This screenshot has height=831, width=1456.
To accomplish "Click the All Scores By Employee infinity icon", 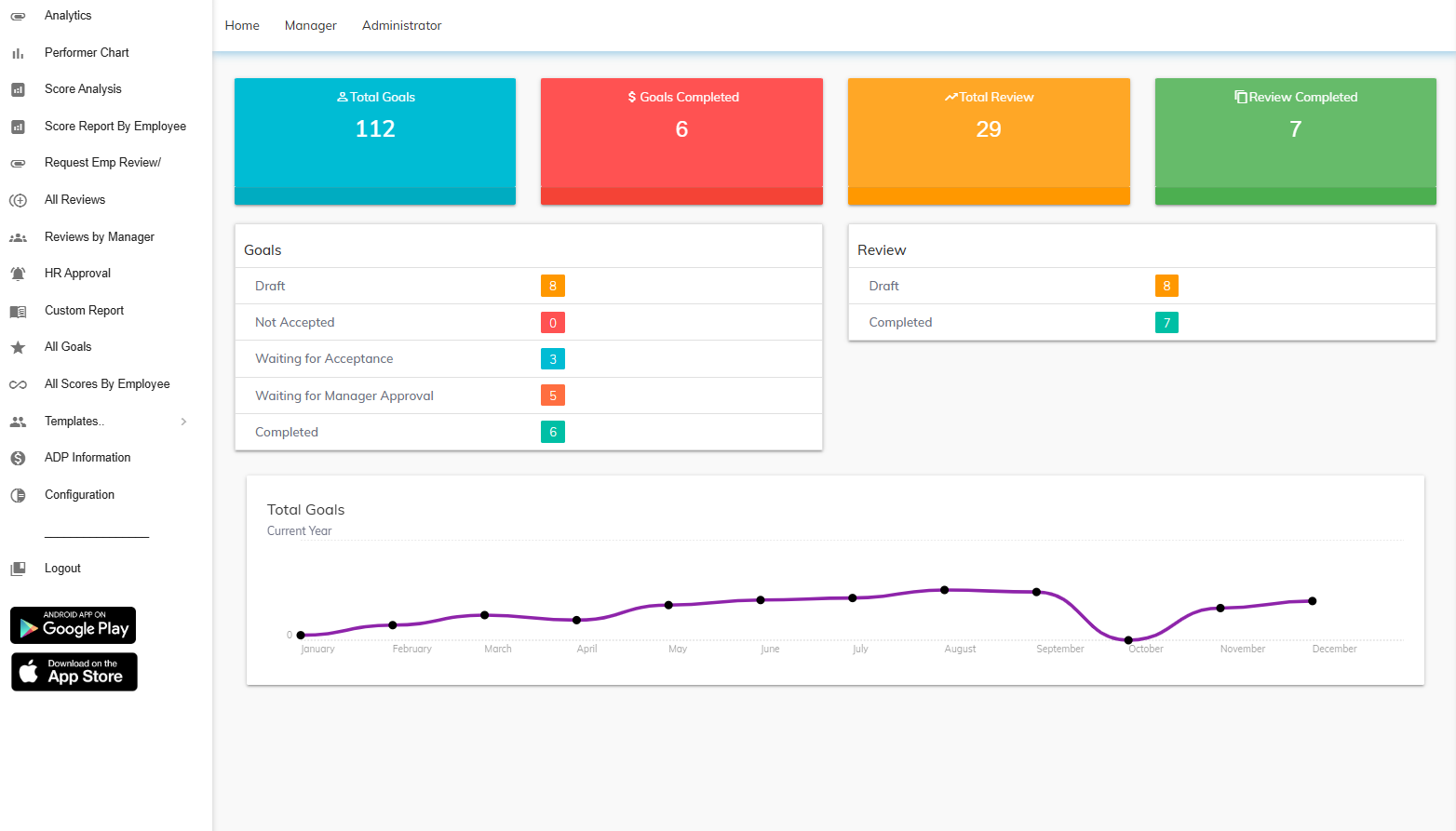I will 18,384.
